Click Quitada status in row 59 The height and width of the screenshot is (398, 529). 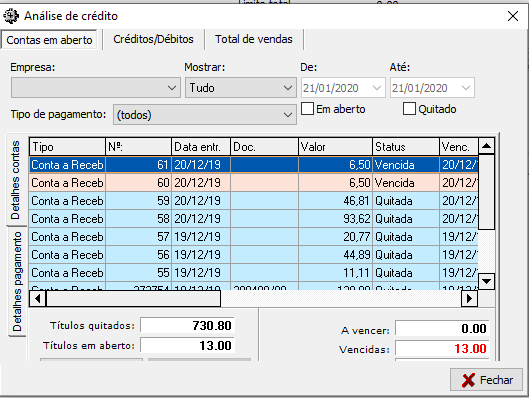(x=406, y=201)
